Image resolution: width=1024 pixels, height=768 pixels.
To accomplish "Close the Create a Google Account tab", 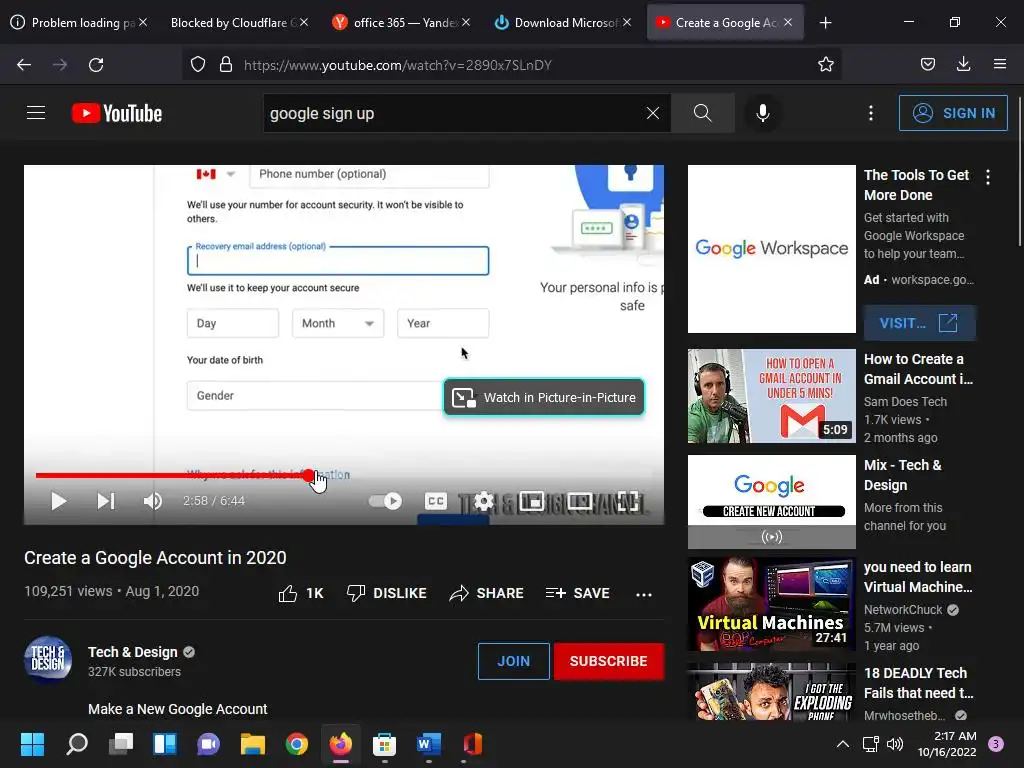I will 788,22.
